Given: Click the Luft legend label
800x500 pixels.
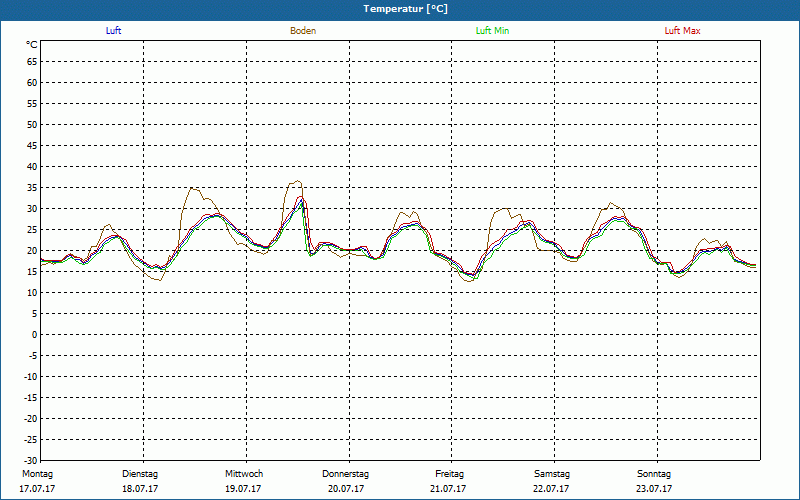Looking at the screenshot, I should [x=113, y=31].
